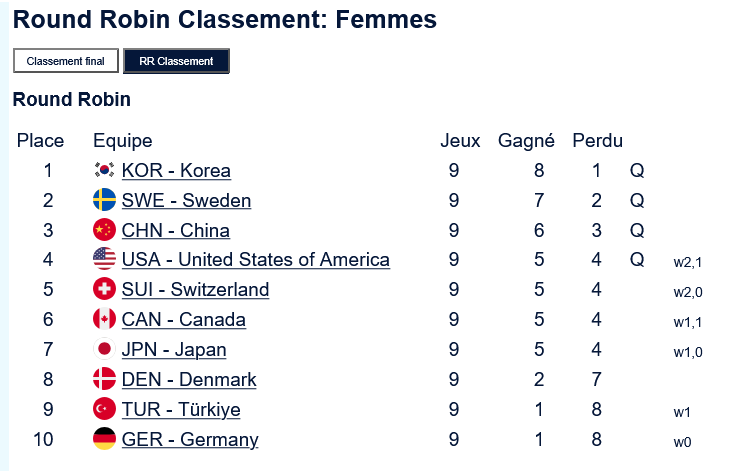This screenshot has height=471, width=730.
Task: Open the SUI - Switzerland team link
Action: [195, 290]
